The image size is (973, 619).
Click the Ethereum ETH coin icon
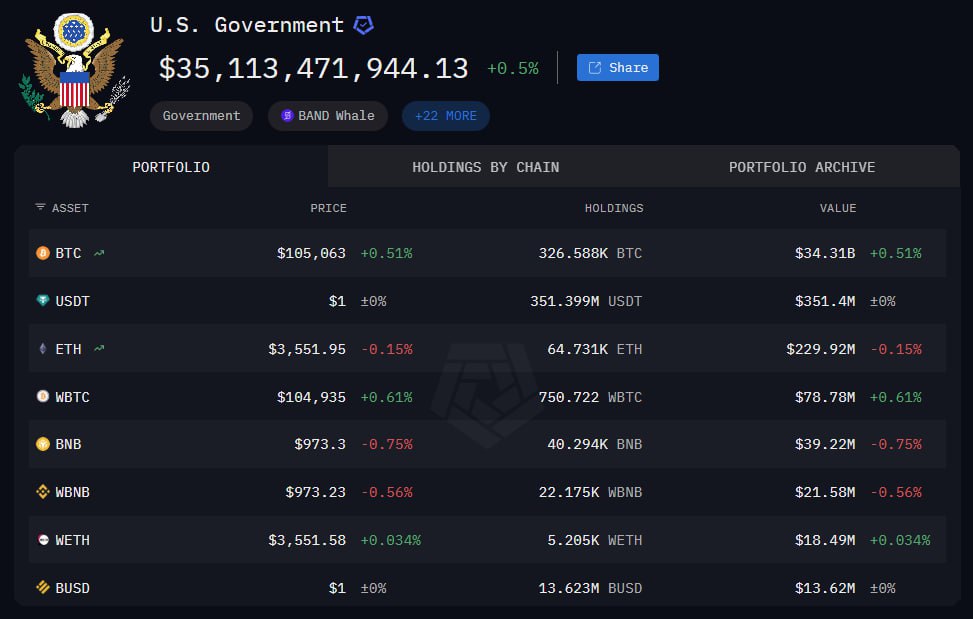click(x=42, y=349)
